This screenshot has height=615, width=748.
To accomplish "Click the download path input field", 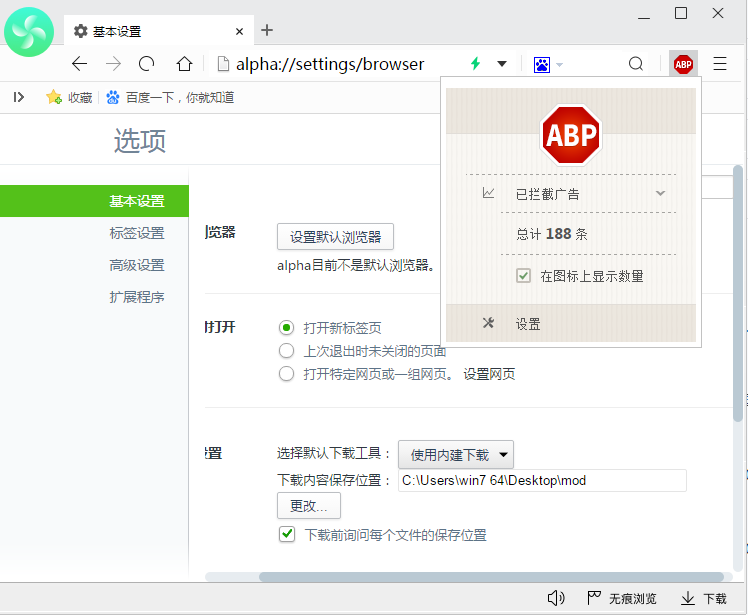I will click(x=542, y=480).
